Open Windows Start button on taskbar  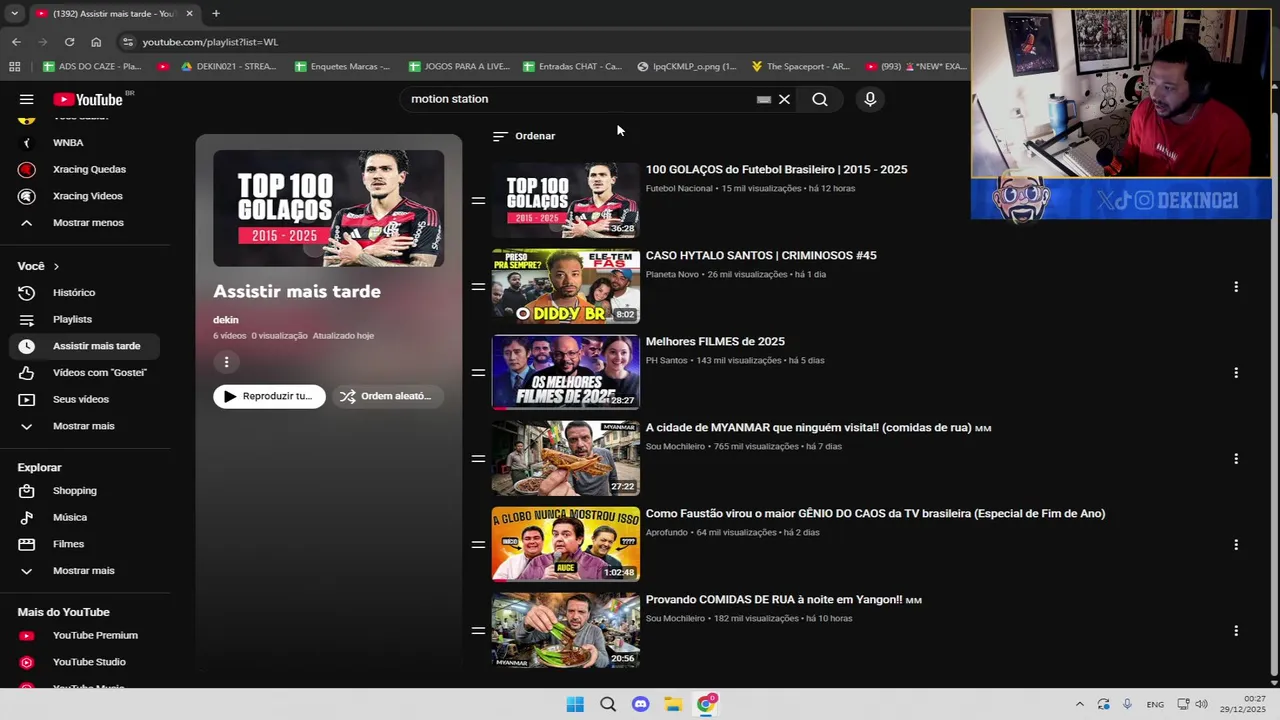[575, 704]
